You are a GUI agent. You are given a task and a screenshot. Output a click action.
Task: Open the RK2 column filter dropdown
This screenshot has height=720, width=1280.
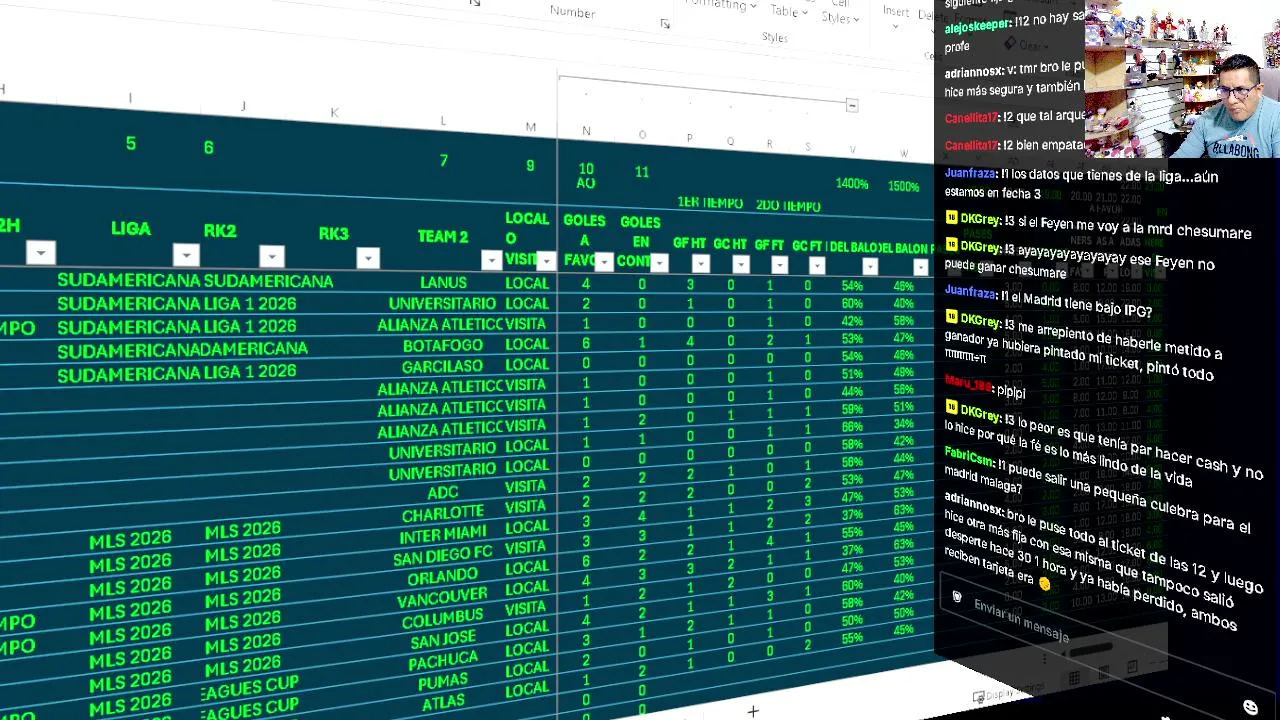click(272, 256)
